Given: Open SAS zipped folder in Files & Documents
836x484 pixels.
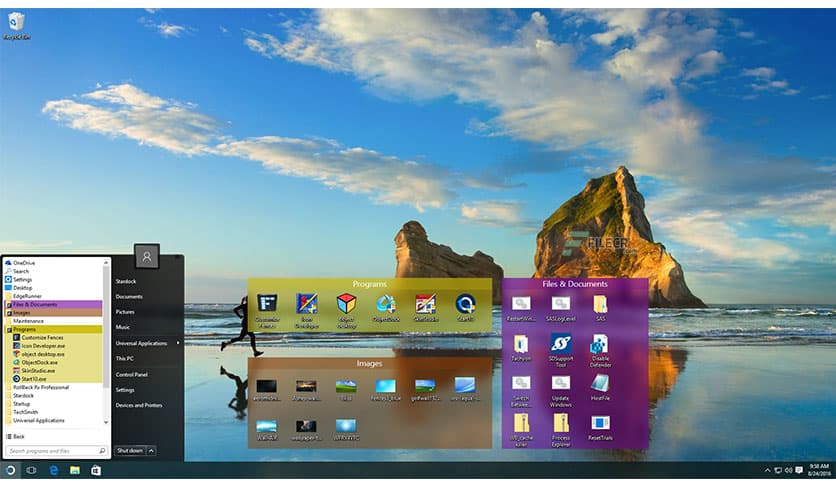Looking at the screenshot, I should (x=600, y=304).
